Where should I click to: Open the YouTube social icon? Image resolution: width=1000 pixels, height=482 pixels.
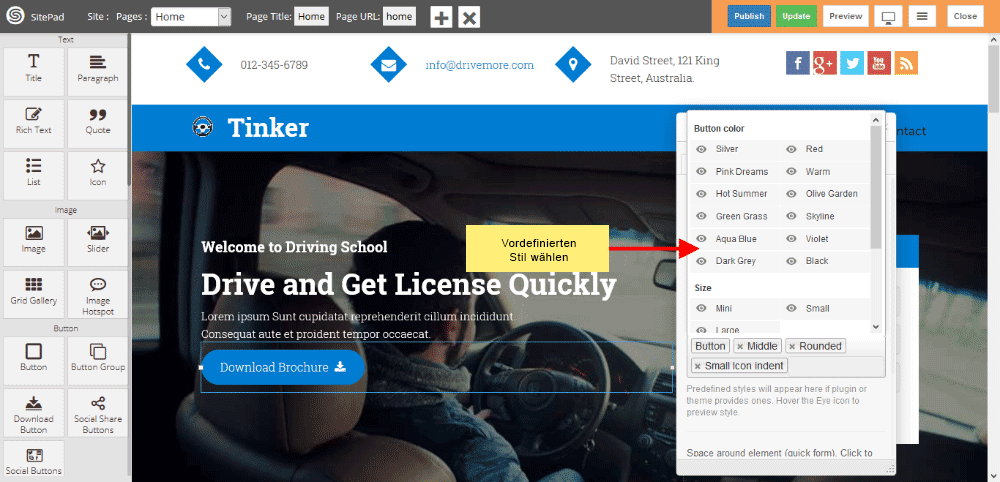click(879, 63)
